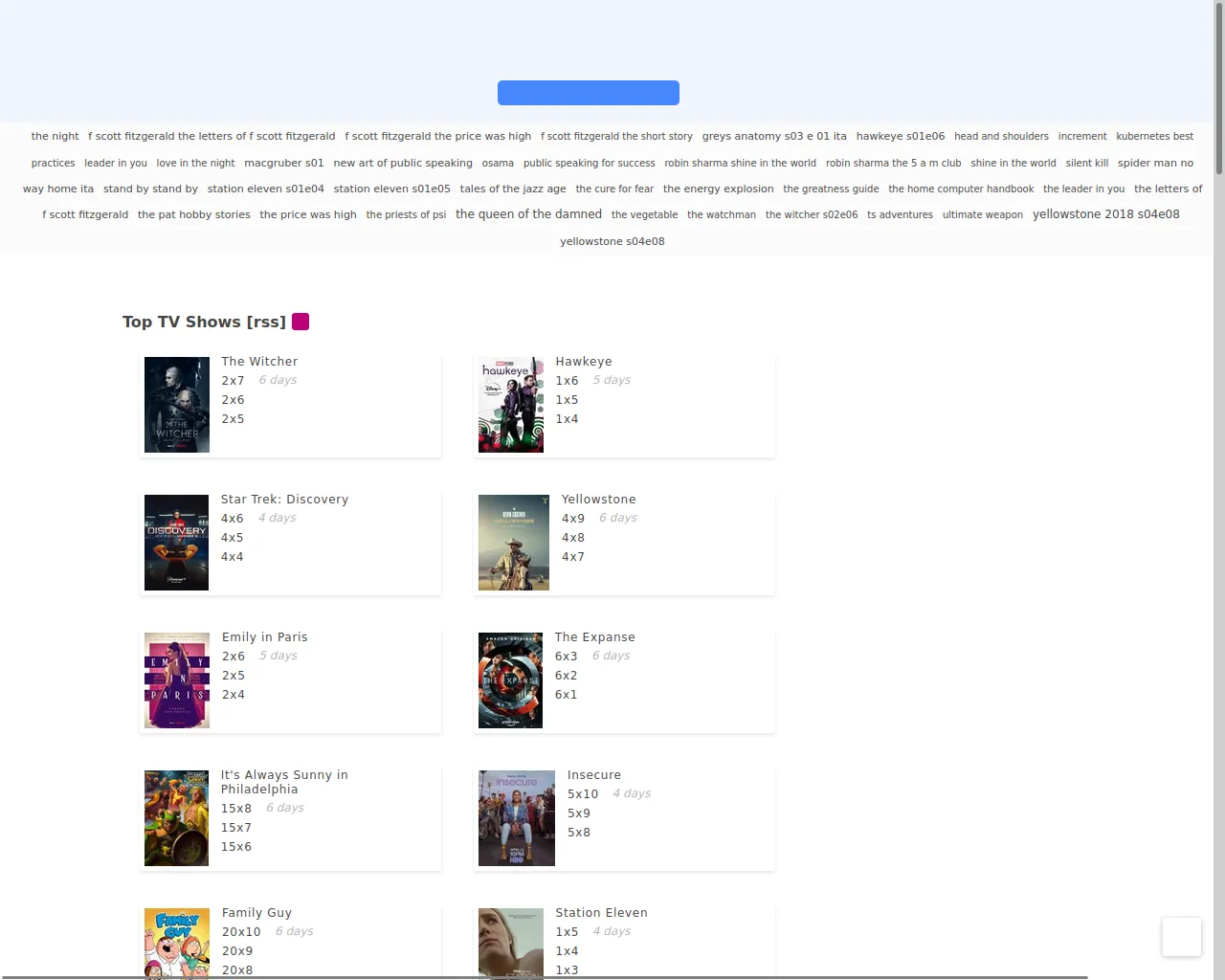Viewport: 1225px width, 980px height.
Task: Open The Witcher show title link
Action: pyautogui.click(x=259, y=362)
